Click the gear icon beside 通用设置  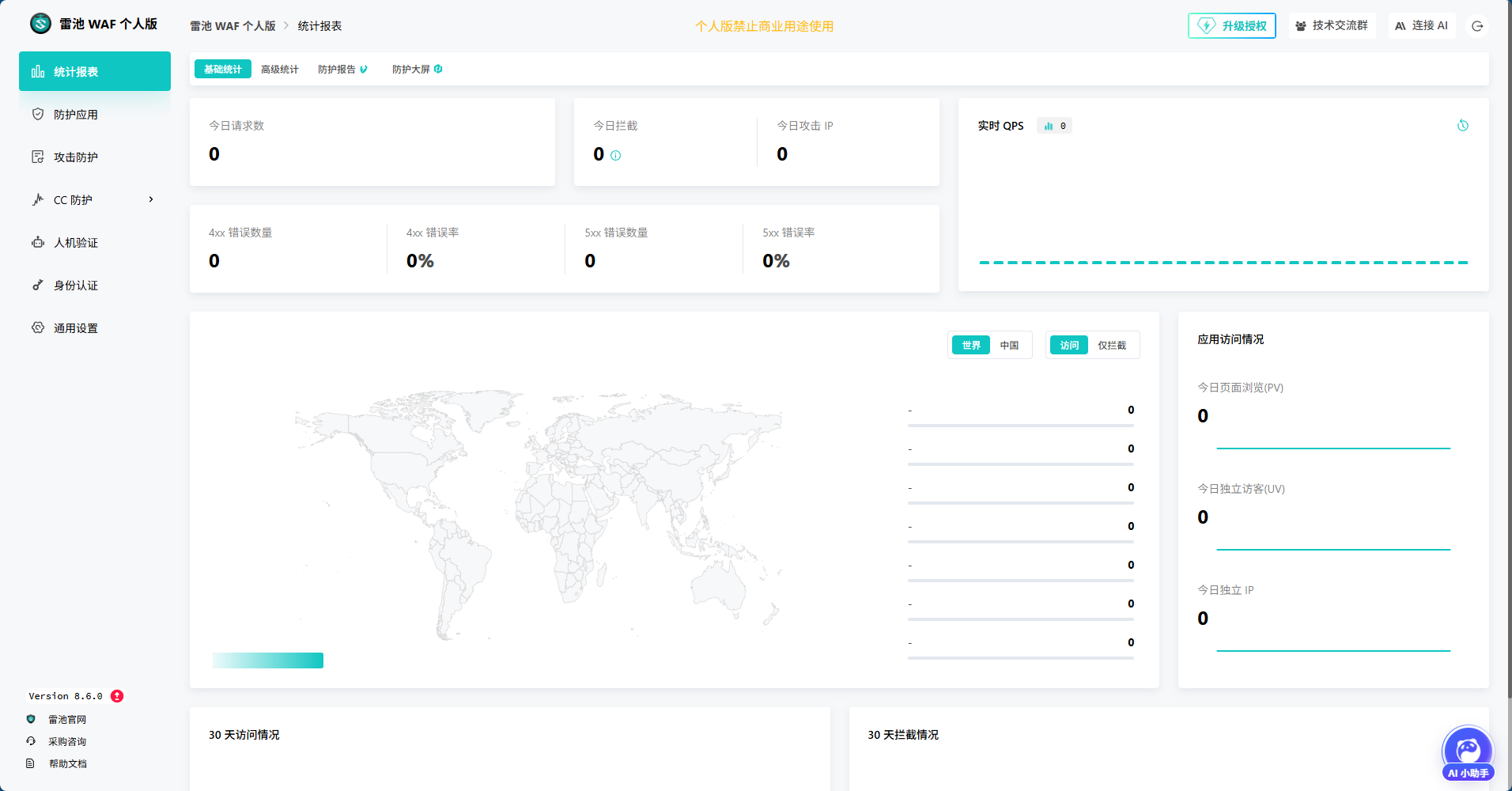pyautogui.click(x=38, y=327)
